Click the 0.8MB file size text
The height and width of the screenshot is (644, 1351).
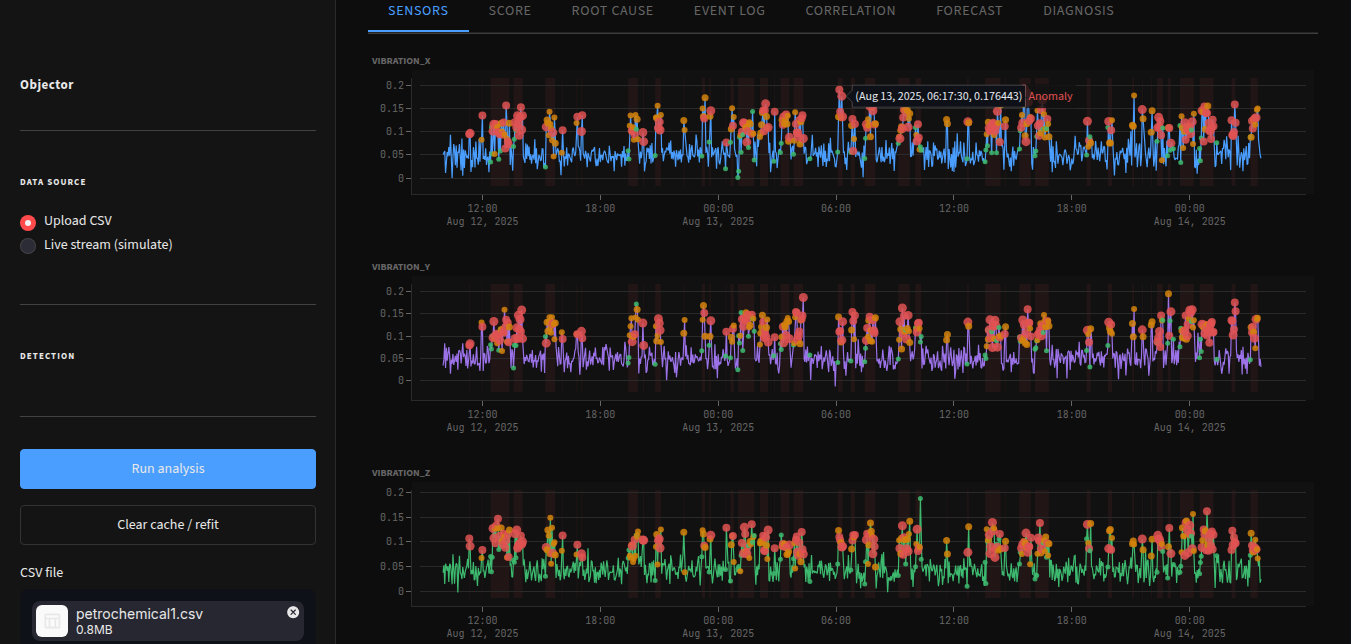click(93, 630)
